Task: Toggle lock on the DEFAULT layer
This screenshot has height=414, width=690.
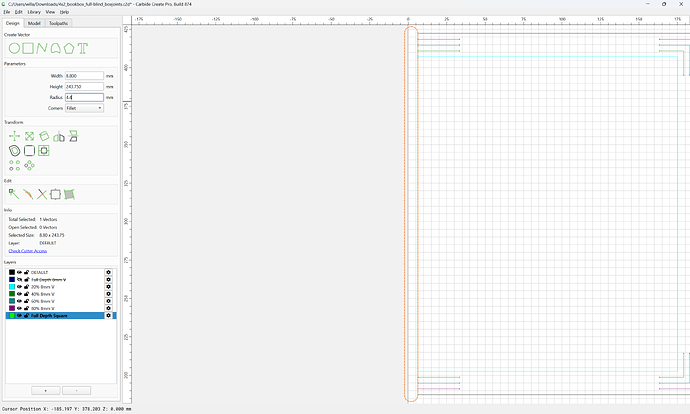Action: [x=26, y=272]
